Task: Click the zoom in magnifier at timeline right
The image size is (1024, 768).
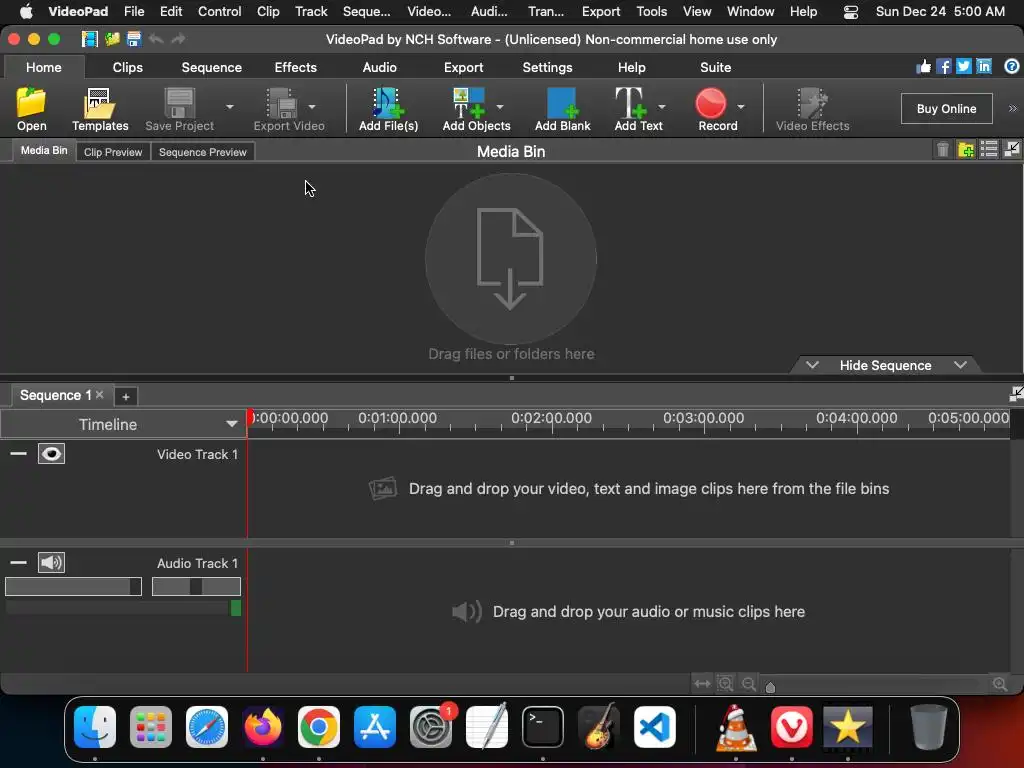Action: pyautogui.click(x=1000, y=684)
